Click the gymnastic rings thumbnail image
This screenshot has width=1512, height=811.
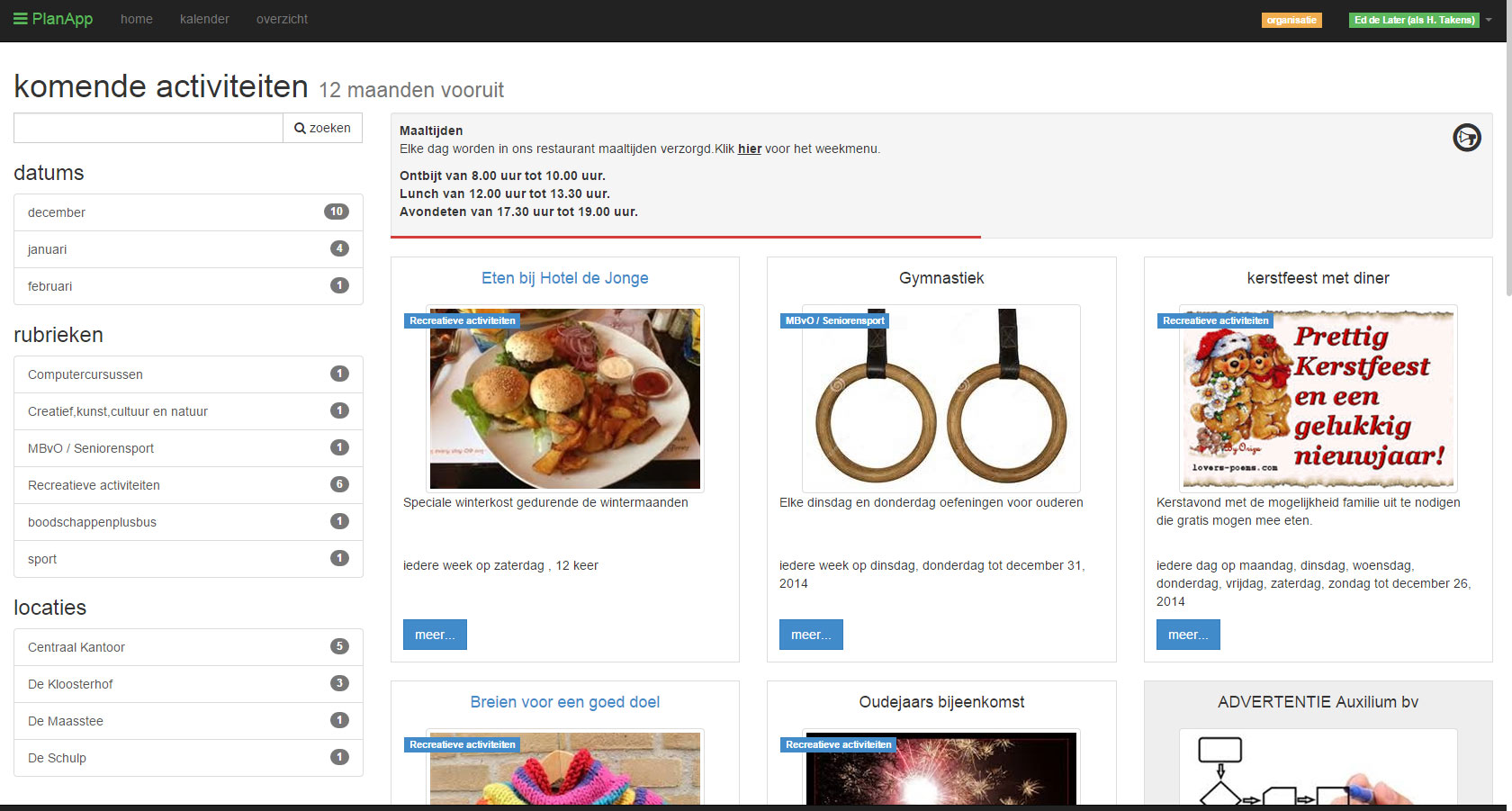(x=940, y=399)
